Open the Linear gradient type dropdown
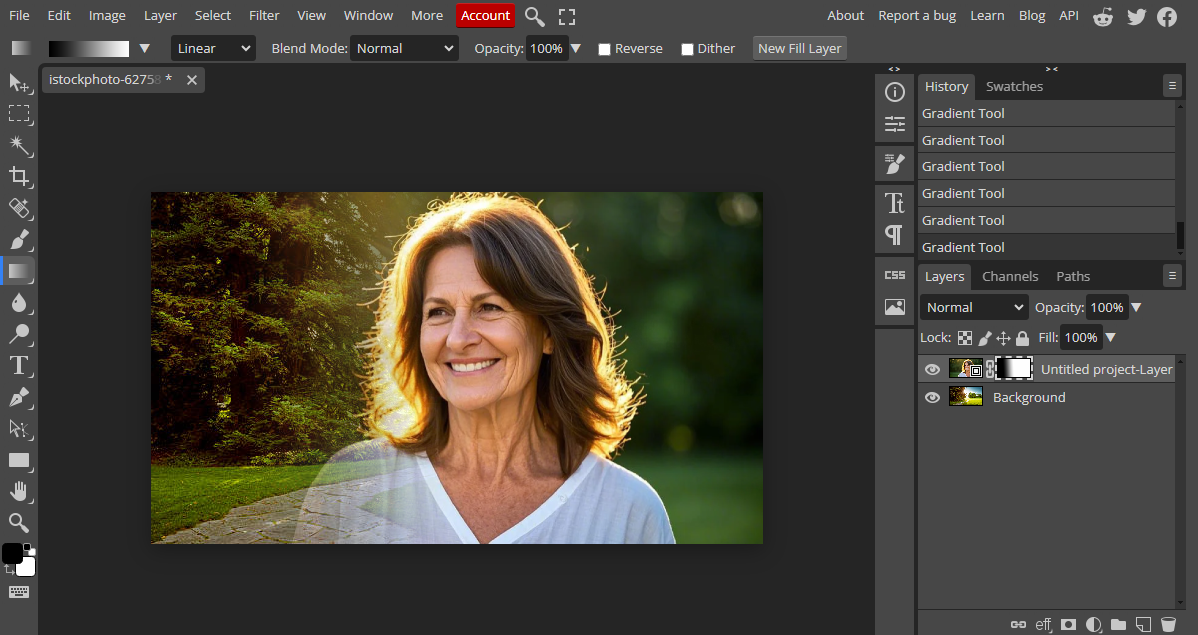 click(213, 48)
